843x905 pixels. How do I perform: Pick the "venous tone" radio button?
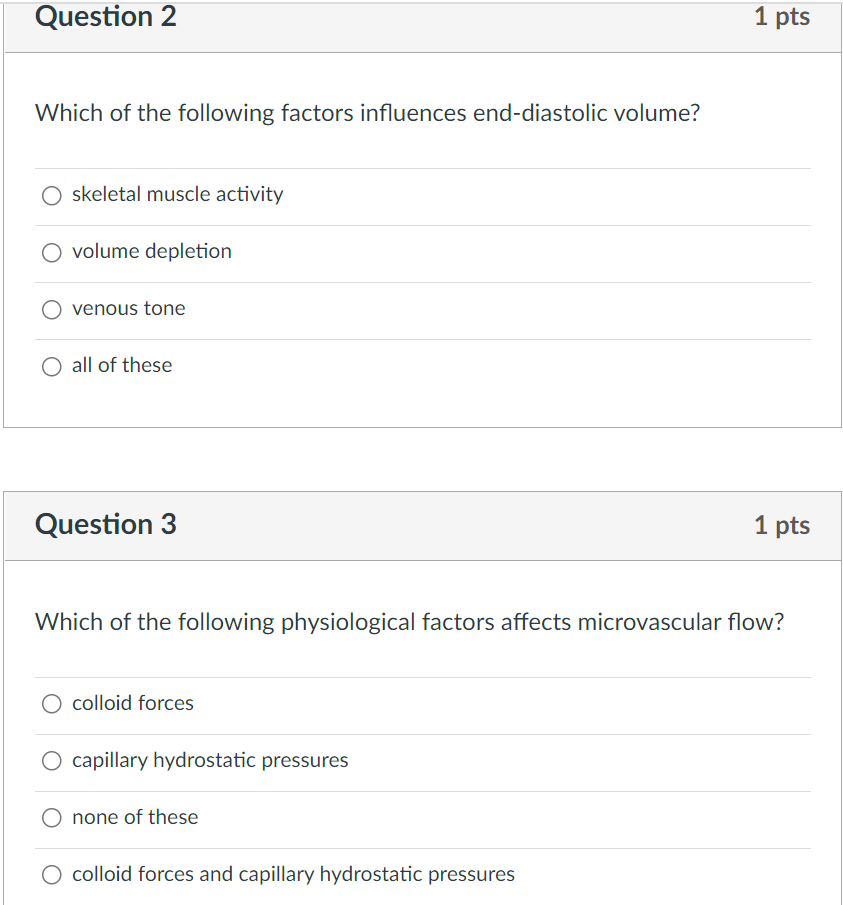[52, 310]
